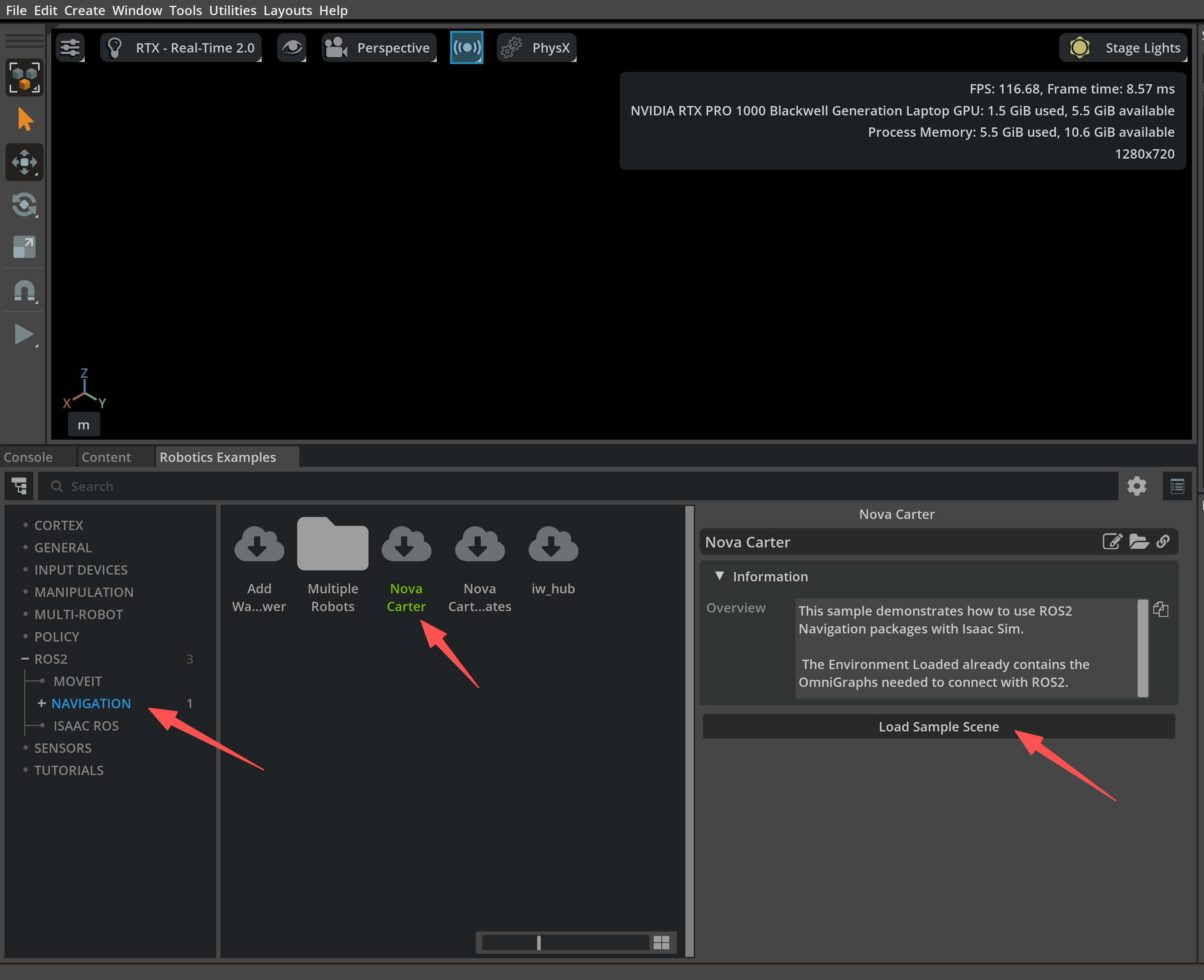Click the grid view icon beside slider
Screen dimensions: 1204x980
[661, 943]
